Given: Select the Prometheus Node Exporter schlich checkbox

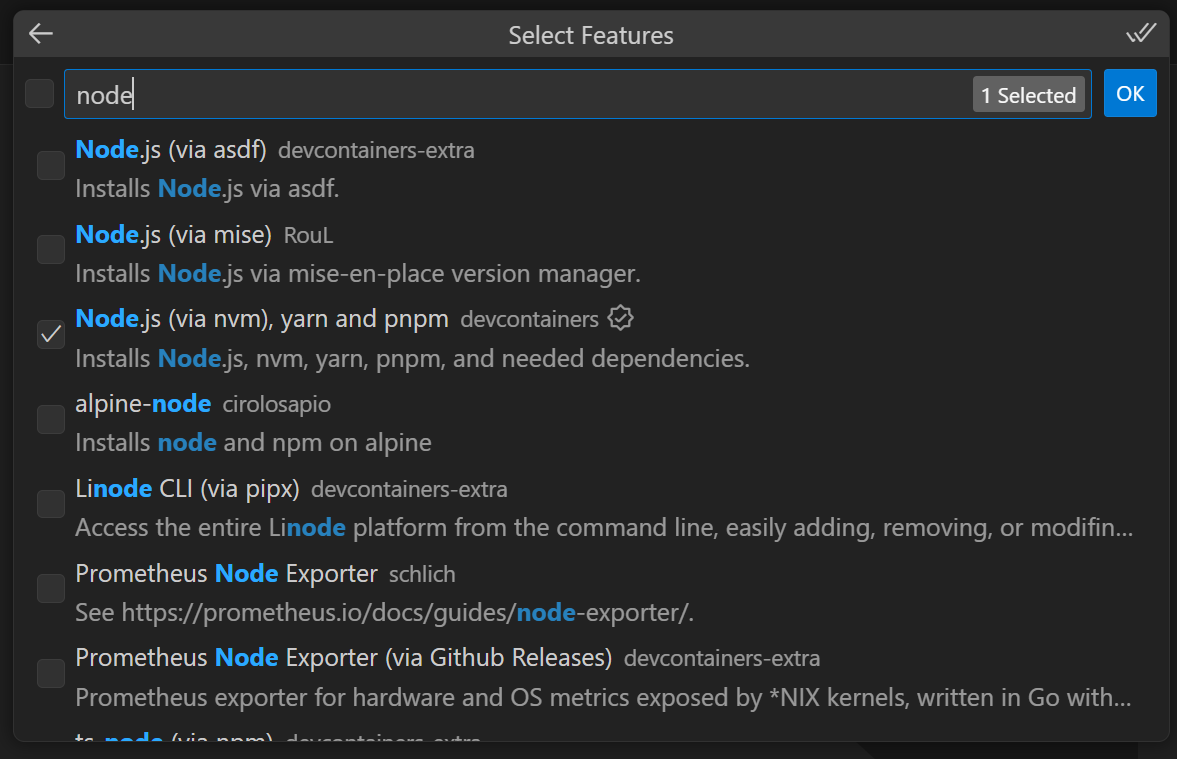Looking at the screenshot, I should (x=51, y=589).
